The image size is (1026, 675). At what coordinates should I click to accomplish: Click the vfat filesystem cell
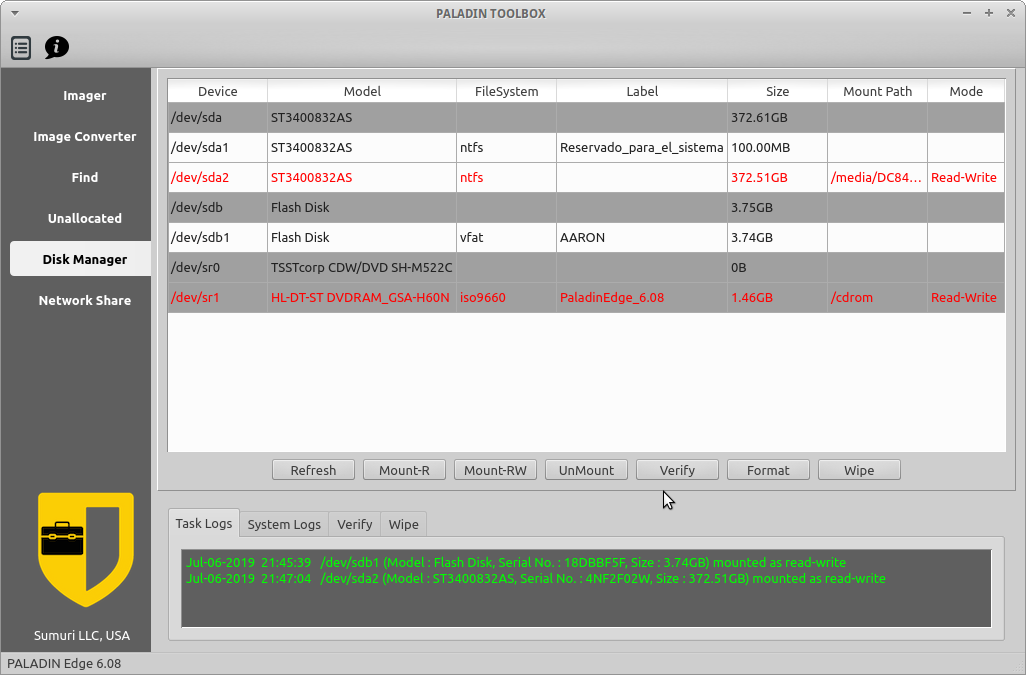[x=506, y=237]
